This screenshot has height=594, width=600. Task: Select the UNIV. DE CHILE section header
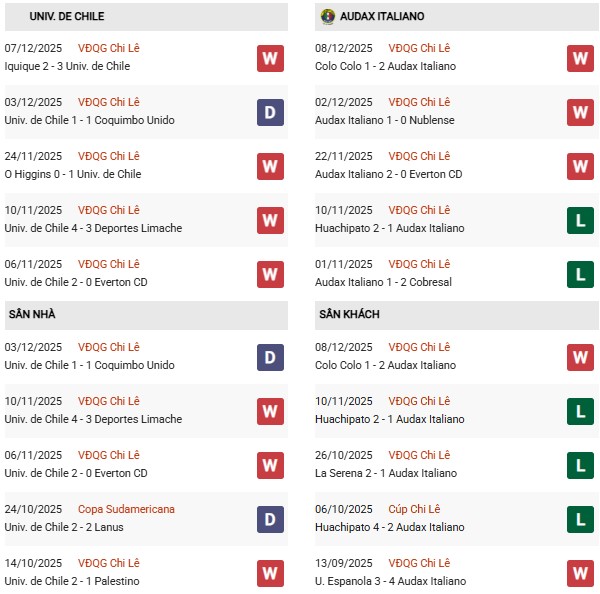[67, 17]
